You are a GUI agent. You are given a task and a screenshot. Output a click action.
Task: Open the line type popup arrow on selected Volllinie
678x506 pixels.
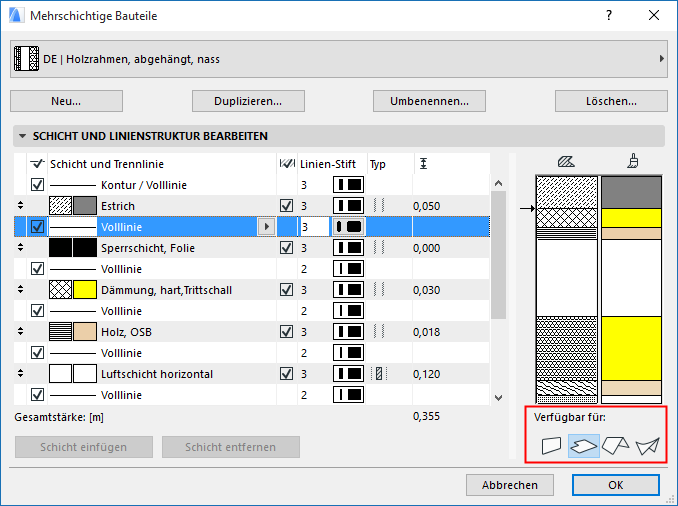tap(267, 227)
